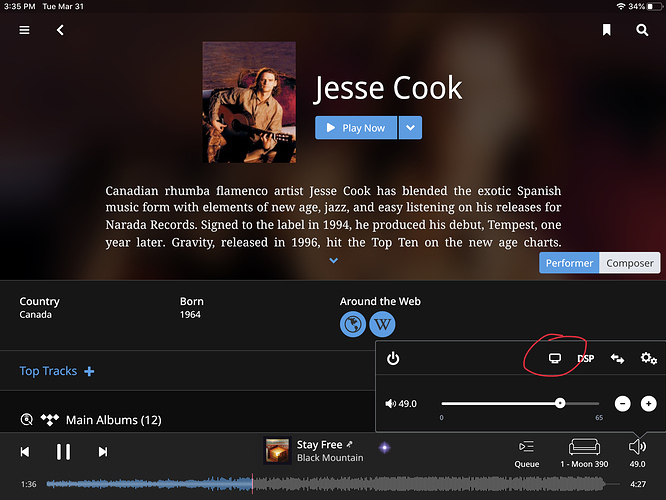Click the focus disc icon by Main Albums
666x500 pixels.
27,420
